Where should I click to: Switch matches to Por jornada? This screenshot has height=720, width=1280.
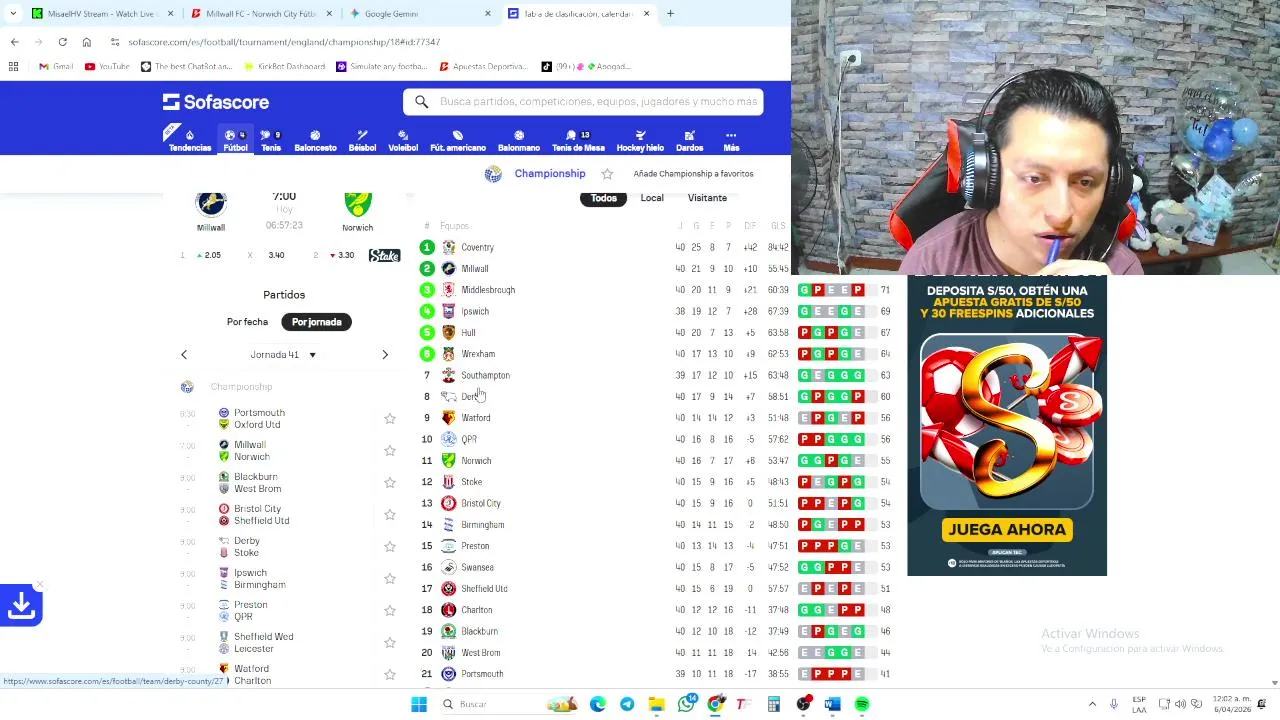(x=316, y=322)
